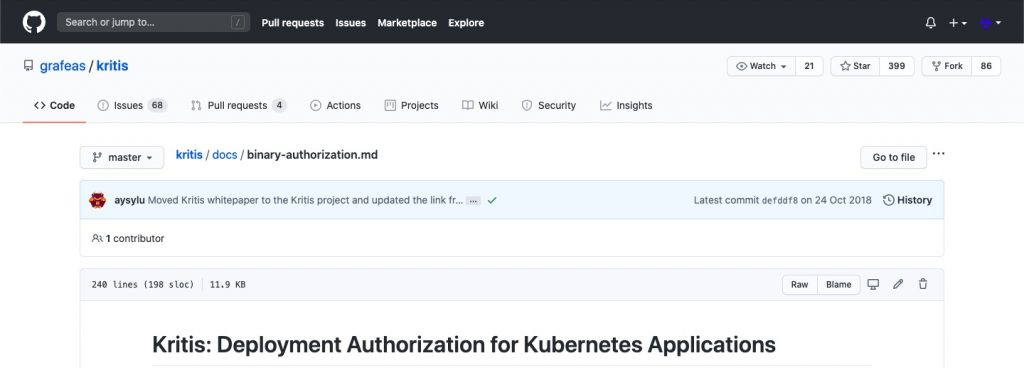The image size is (1024, 368).
Task: Go to Marketplace in the top bar
Action: 407,23
